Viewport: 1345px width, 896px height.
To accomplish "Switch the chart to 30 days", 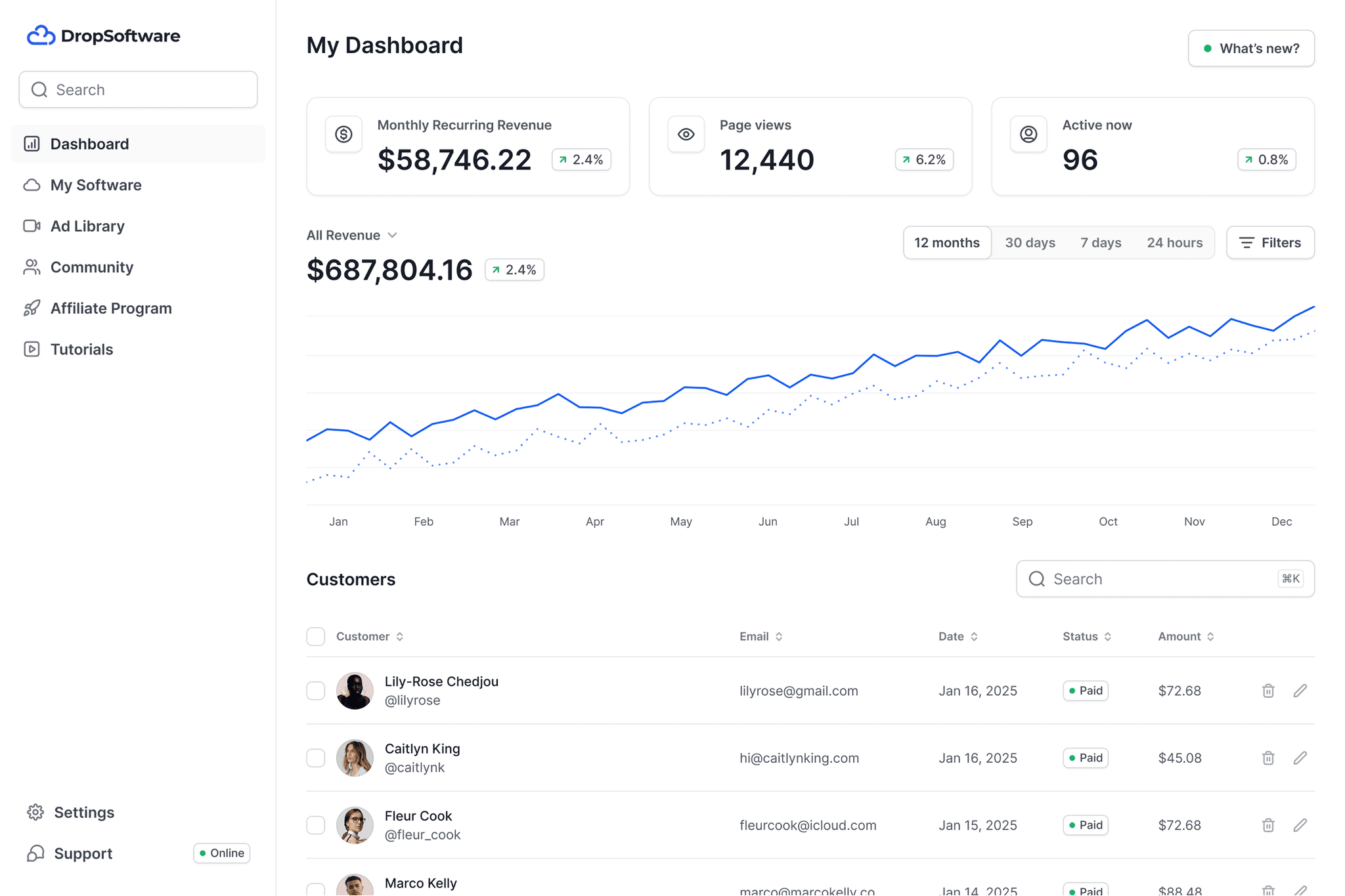I will tap(1030, 243).
